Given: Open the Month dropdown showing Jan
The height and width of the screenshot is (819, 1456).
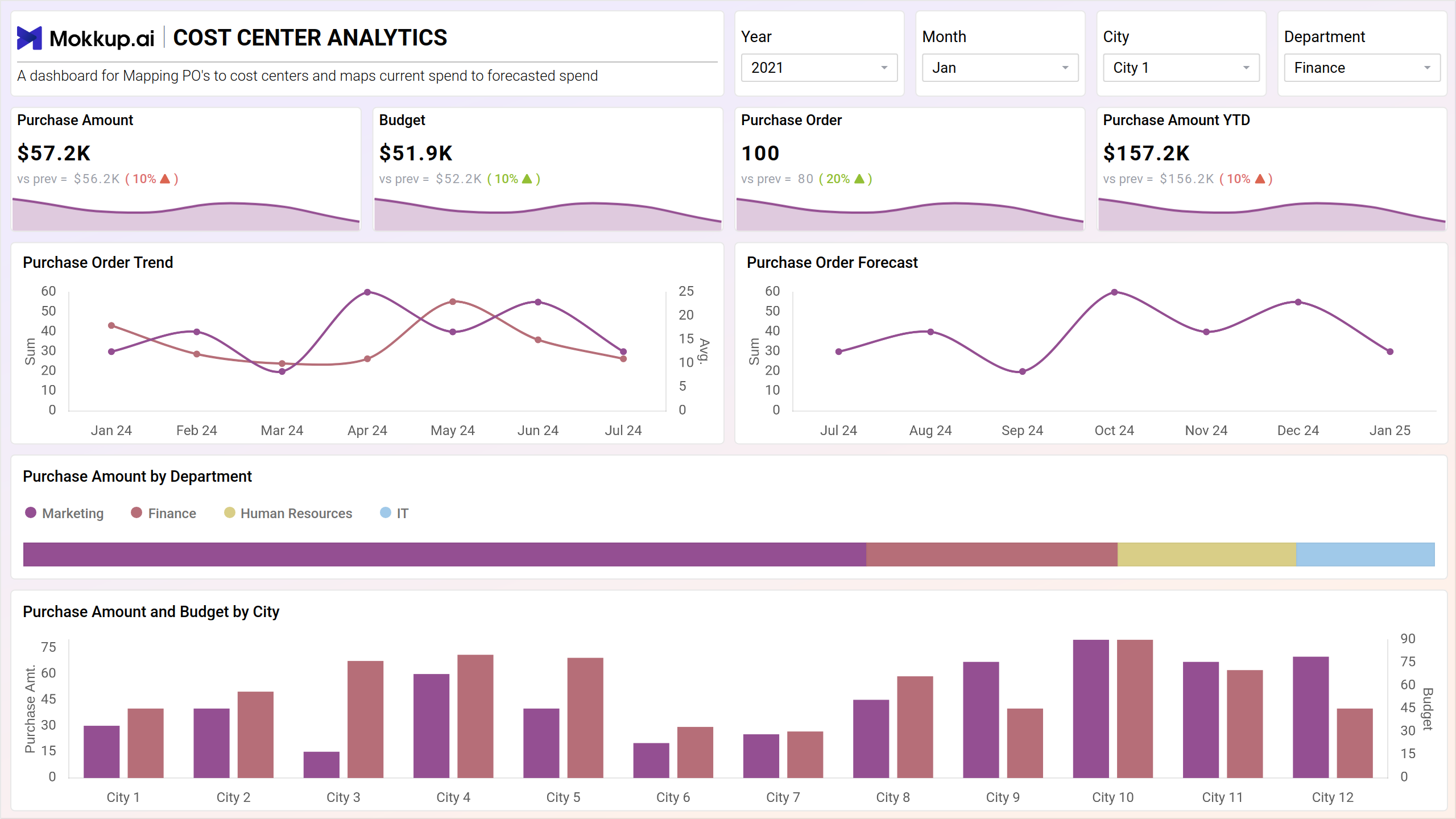Looking at the screenshot, I should point(1000,68).
